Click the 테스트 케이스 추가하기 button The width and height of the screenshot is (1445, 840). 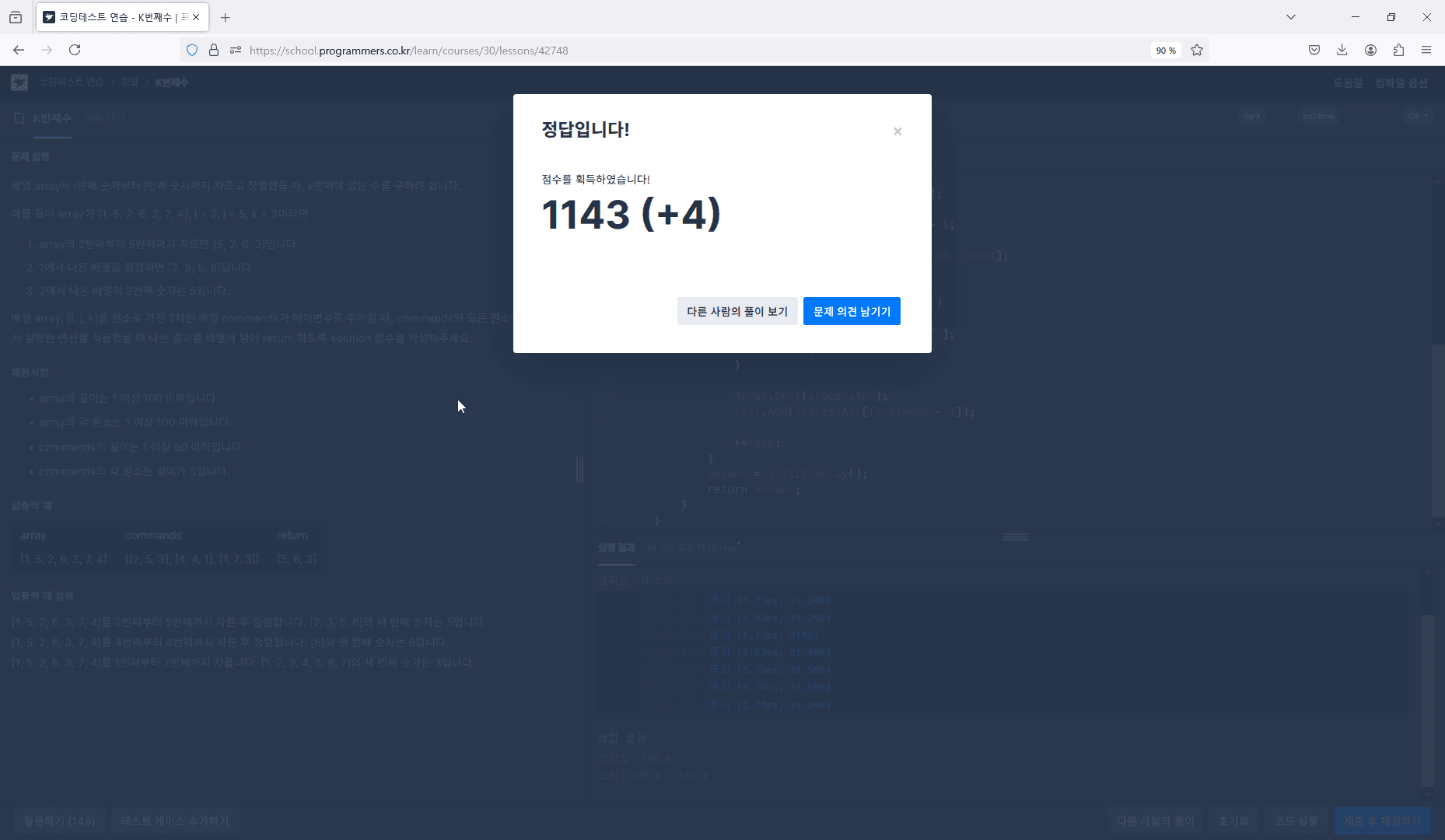pos(175,821)
